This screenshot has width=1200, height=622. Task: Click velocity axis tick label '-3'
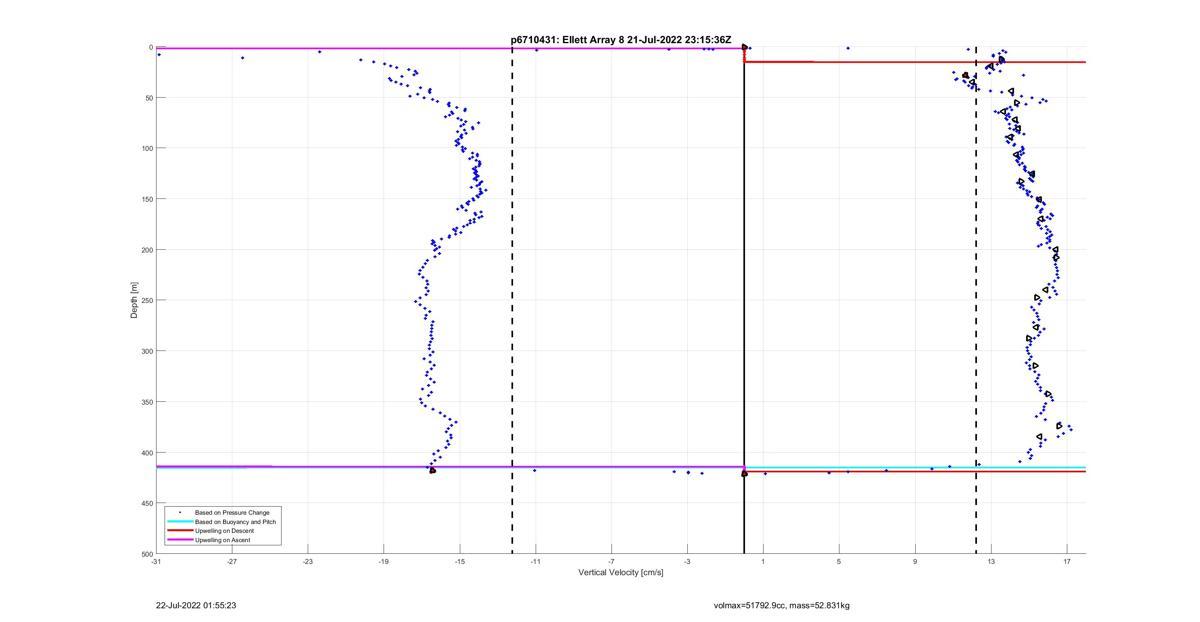pos(687,562)
